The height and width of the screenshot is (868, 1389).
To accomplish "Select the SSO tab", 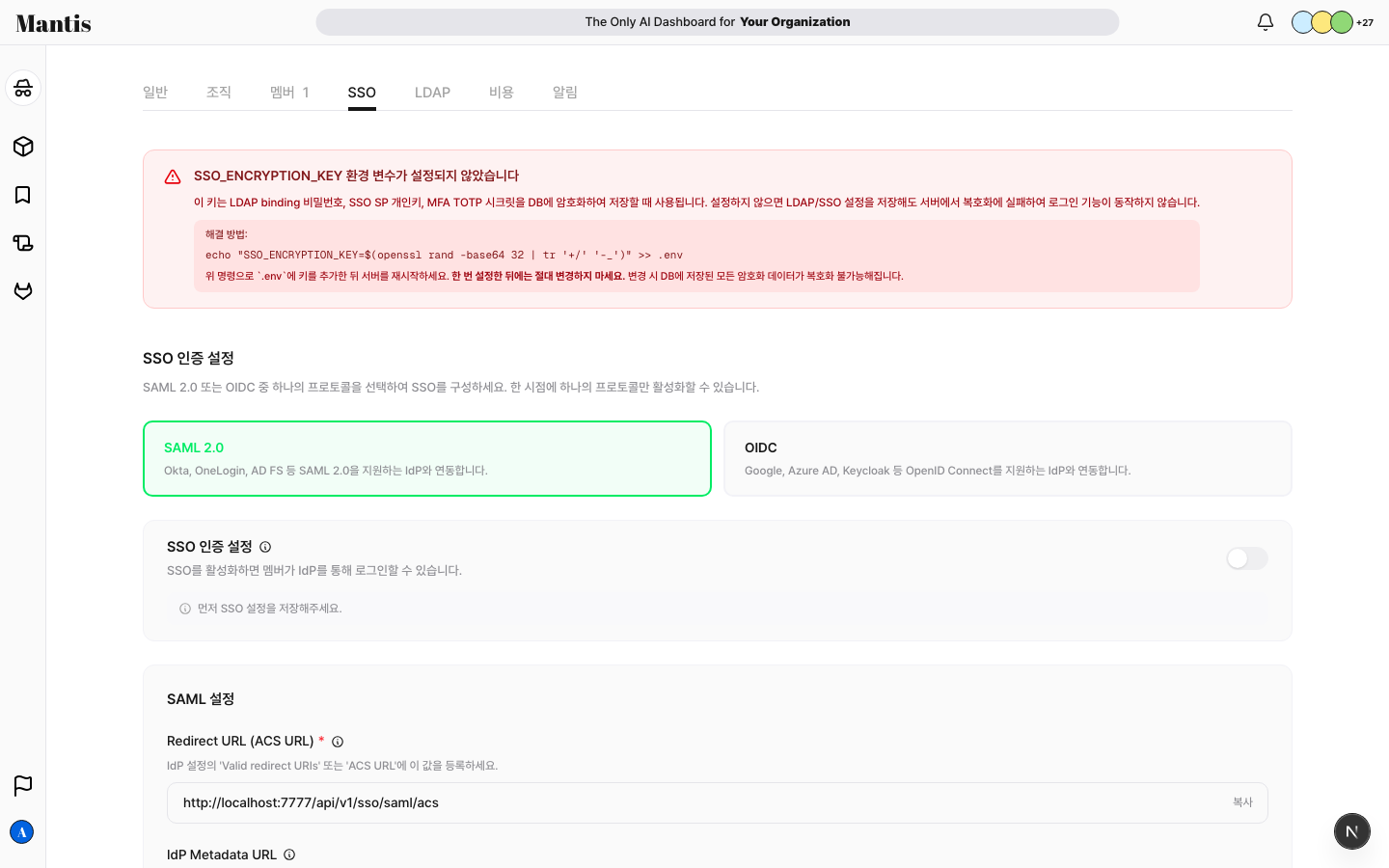I will point(362,93).
